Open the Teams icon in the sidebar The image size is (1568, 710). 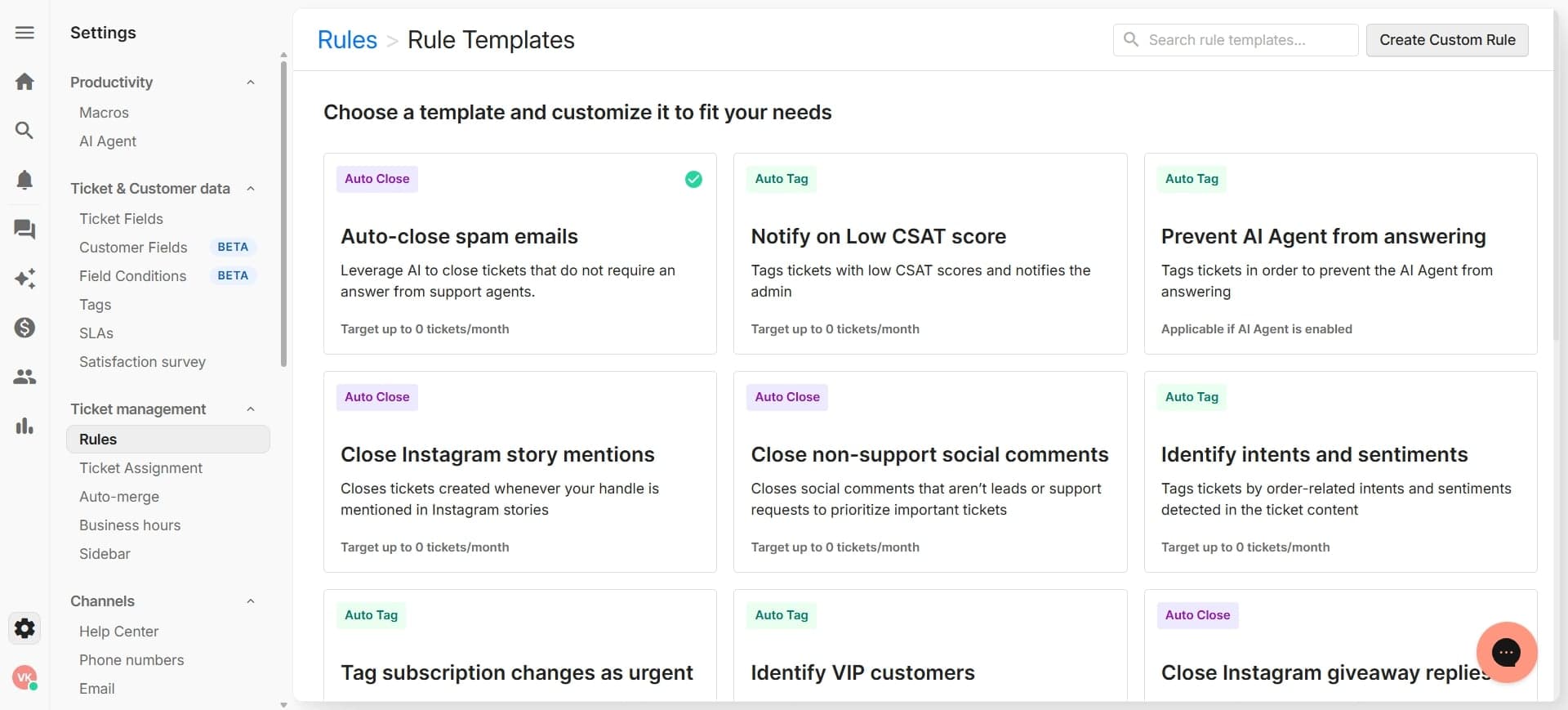tap(24, 377)
